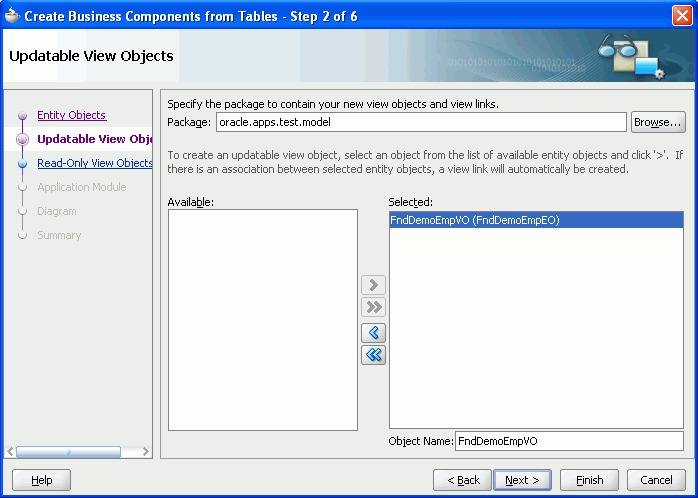Focus the Package text field
The width and height of the screenshot is (698, 498).
pyautogui.click(x=421, y=122)
